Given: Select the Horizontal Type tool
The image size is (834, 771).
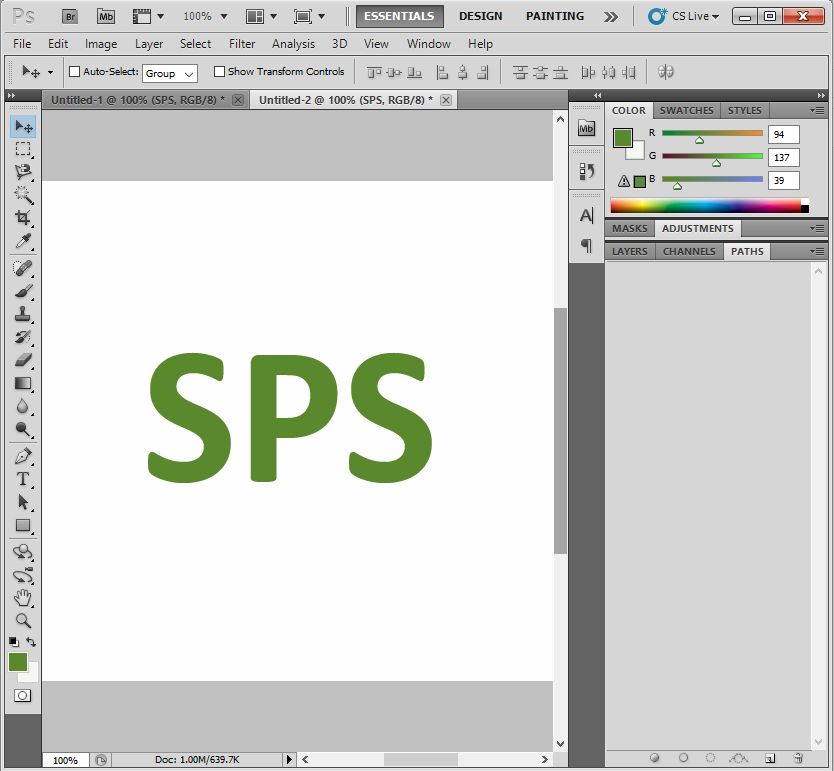Looking at the screenshot, I should (x=23, y=479).
